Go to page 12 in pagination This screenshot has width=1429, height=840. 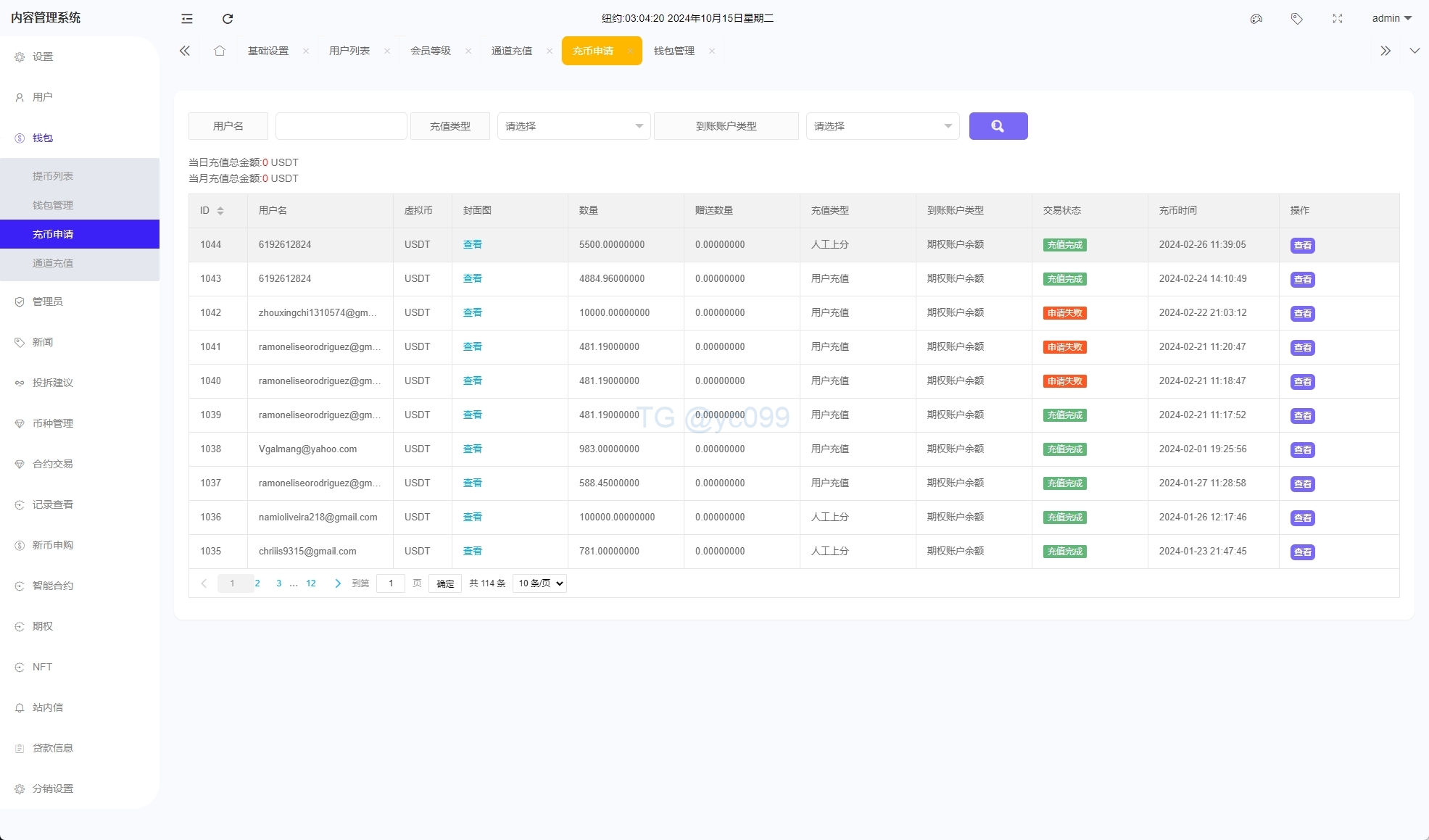[311, 583]
